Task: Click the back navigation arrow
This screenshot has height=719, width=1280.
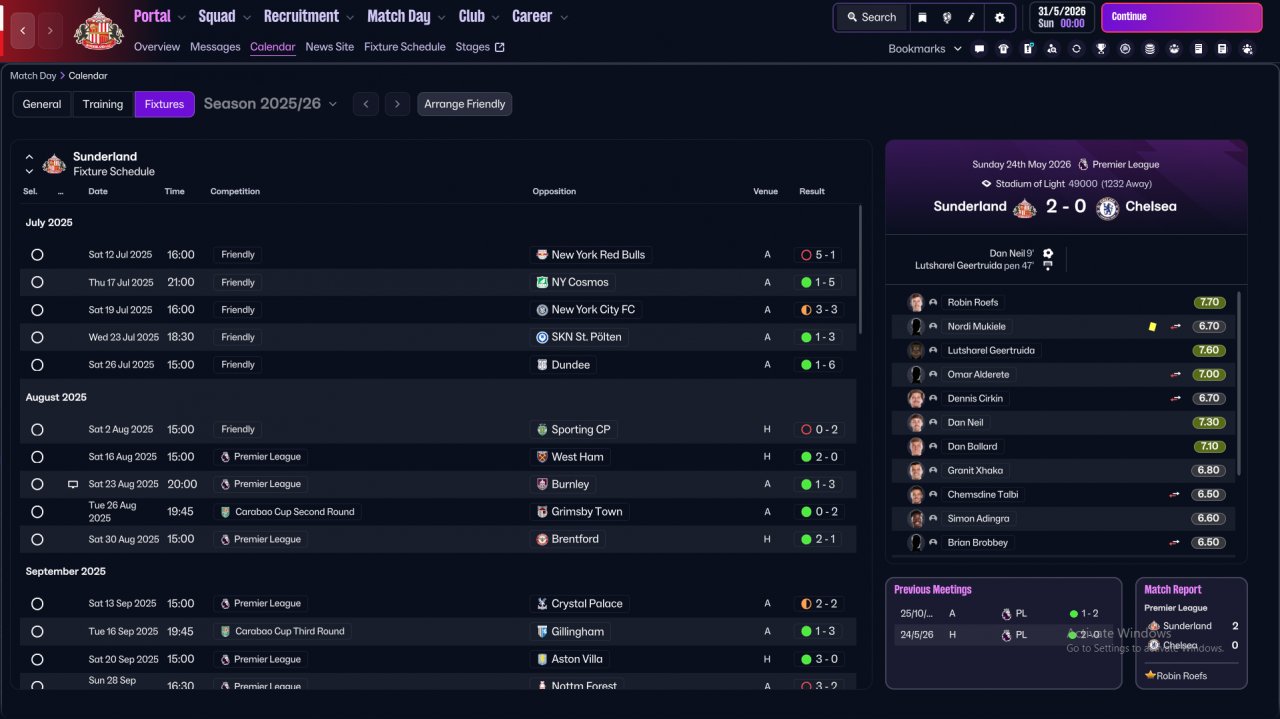Action: click(x=23, y=31)
